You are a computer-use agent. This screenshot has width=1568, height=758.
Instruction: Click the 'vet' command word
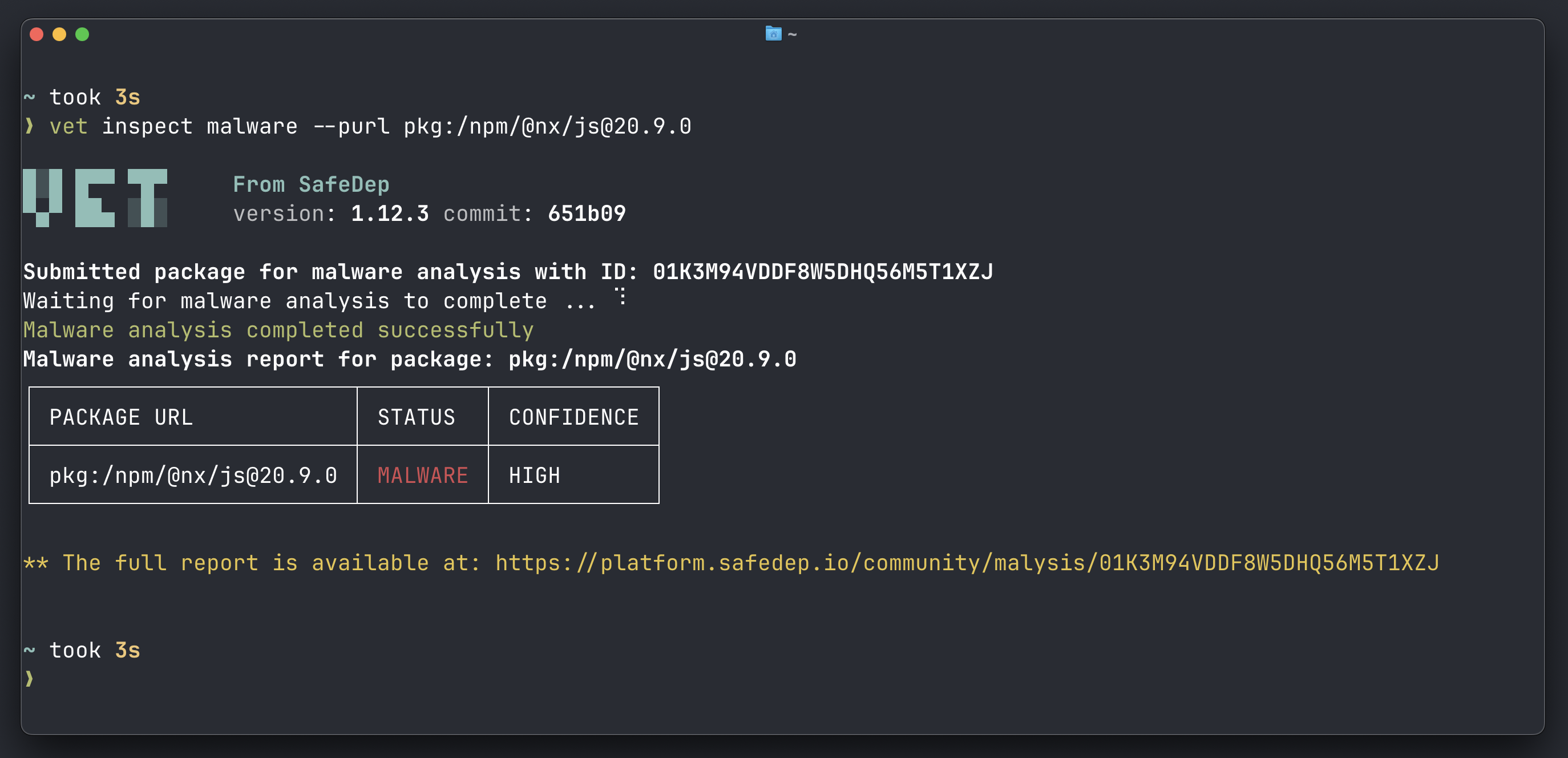[68, 126]
